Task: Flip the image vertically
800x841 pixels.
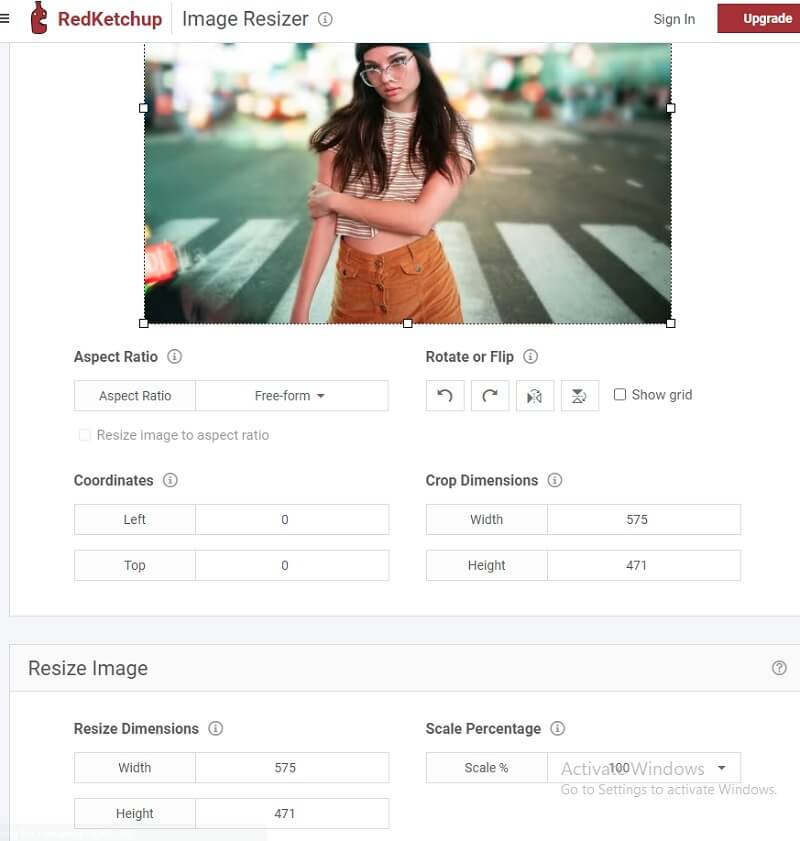Action: [579, 396]
